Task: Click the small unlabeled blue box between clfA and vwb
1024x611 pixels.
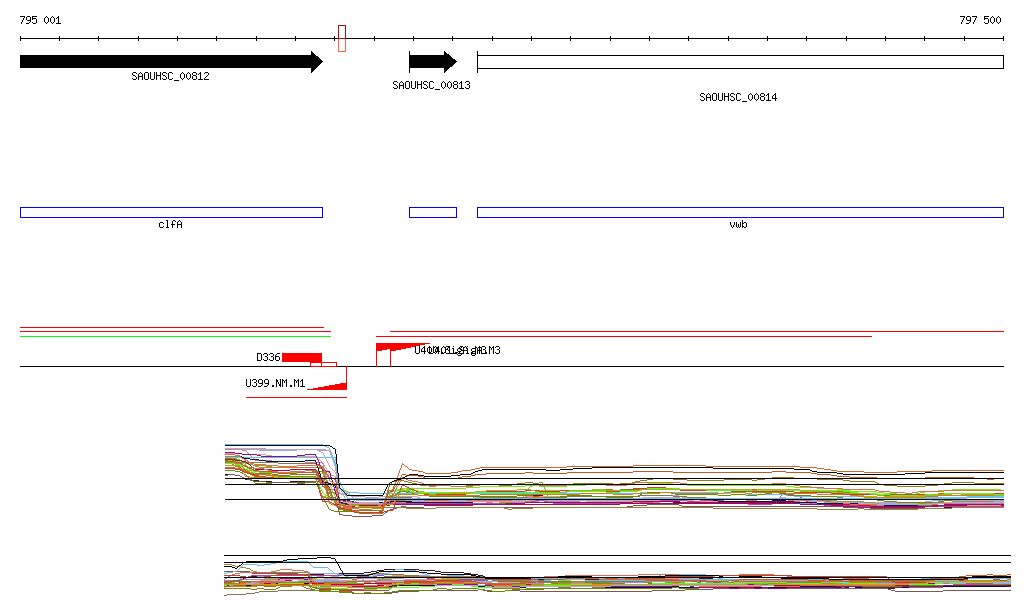Action: tap(433, 212)
